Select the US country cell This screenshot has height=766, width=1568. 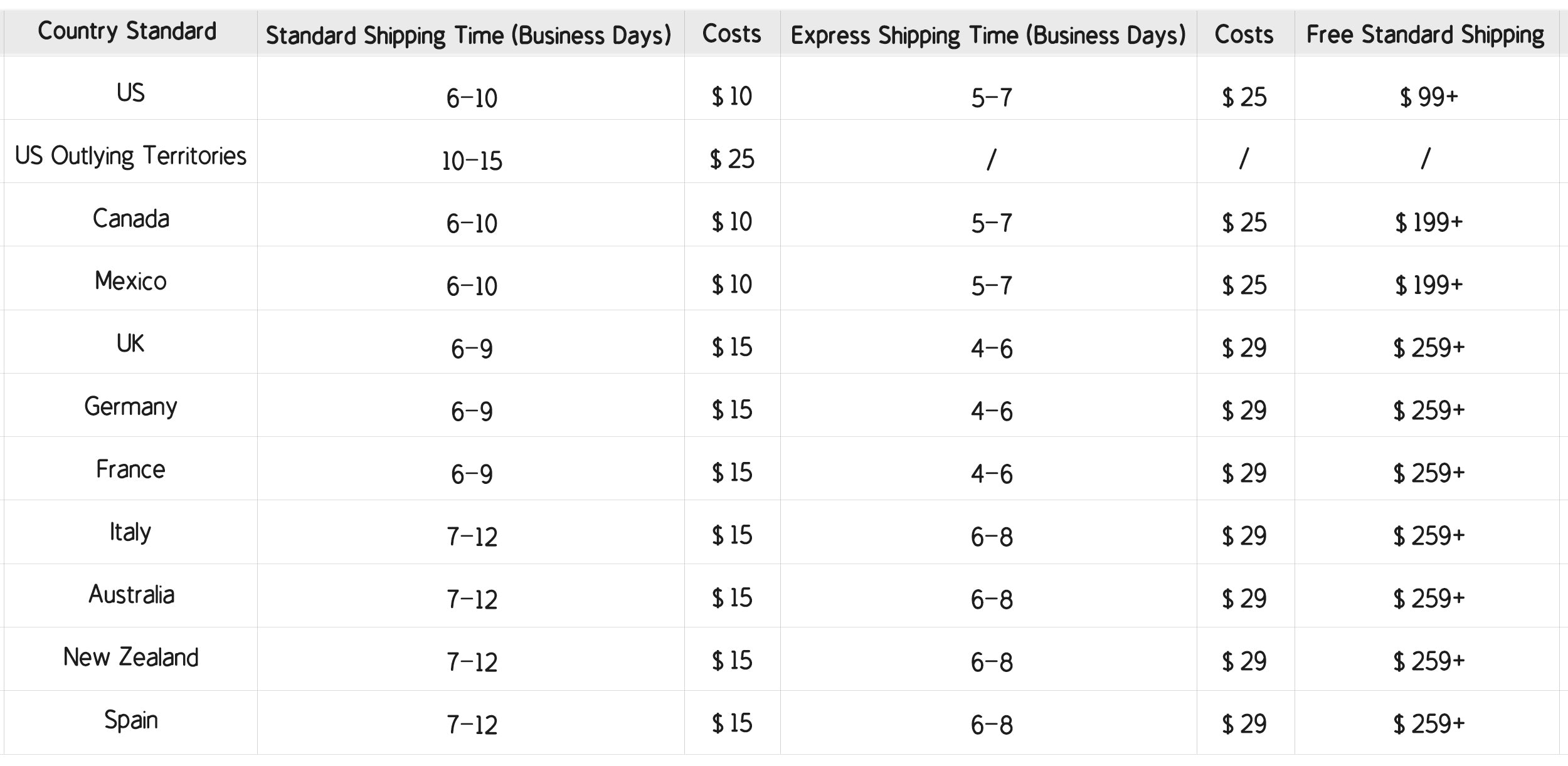[x=130, y=93]
